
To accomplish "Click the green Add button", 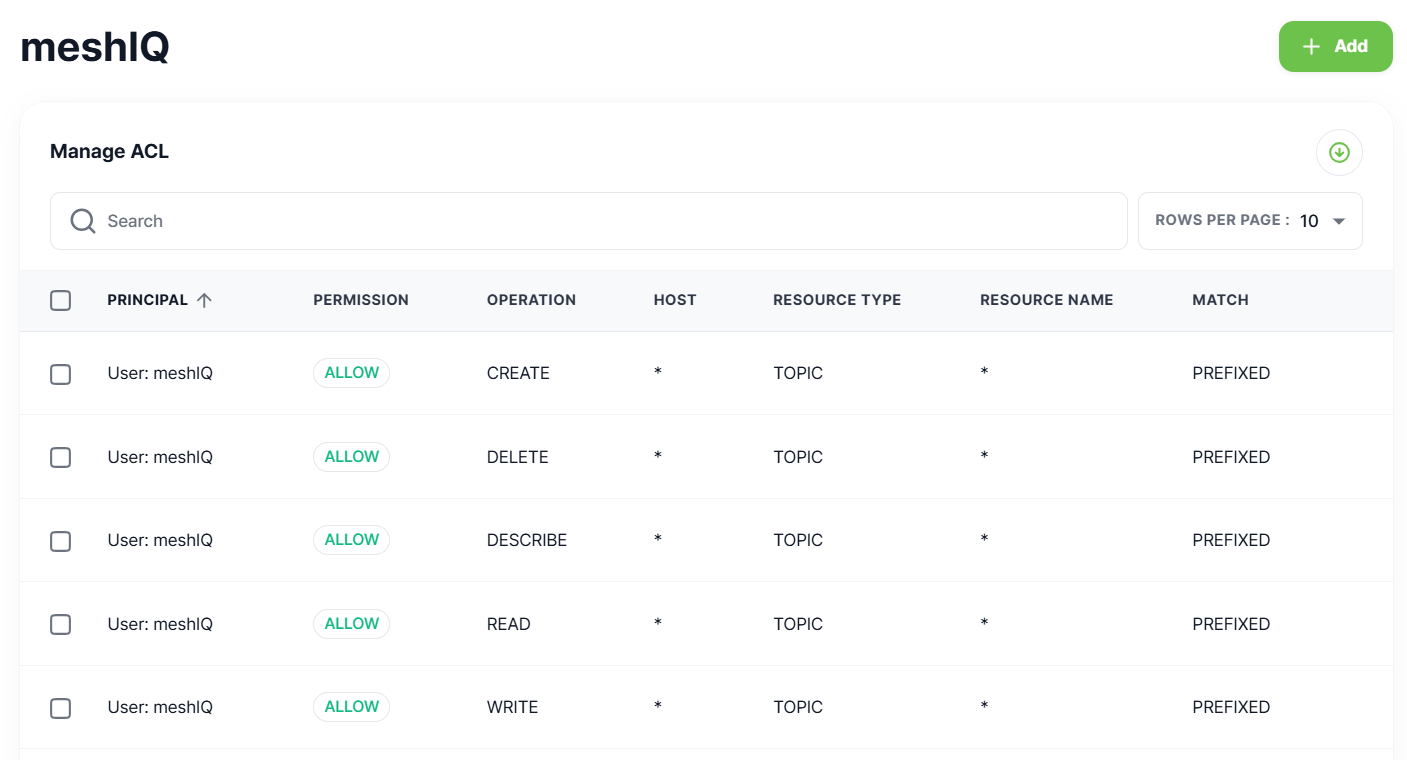I will point(1335,46).
